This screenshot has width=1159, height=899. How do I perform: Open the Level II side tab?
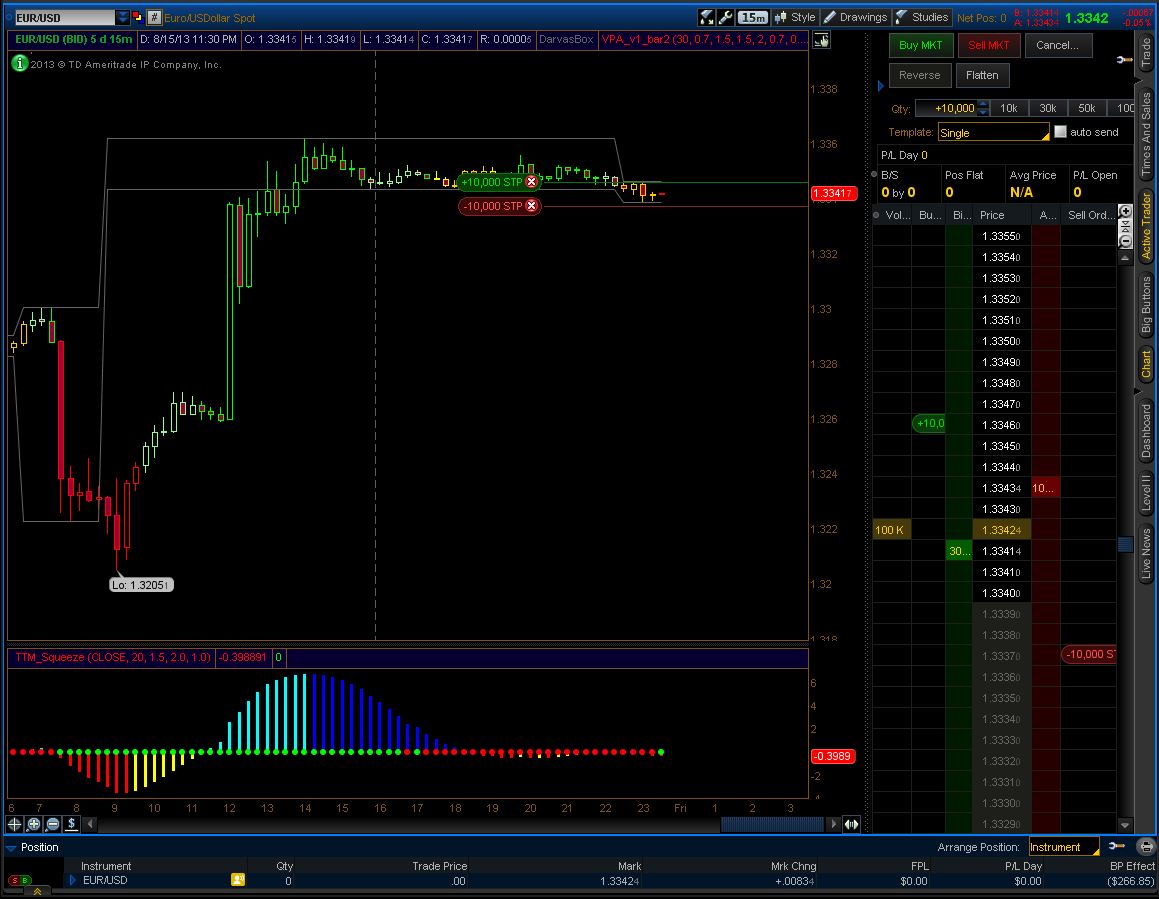pyautogui.click(x=1146, y=494)
